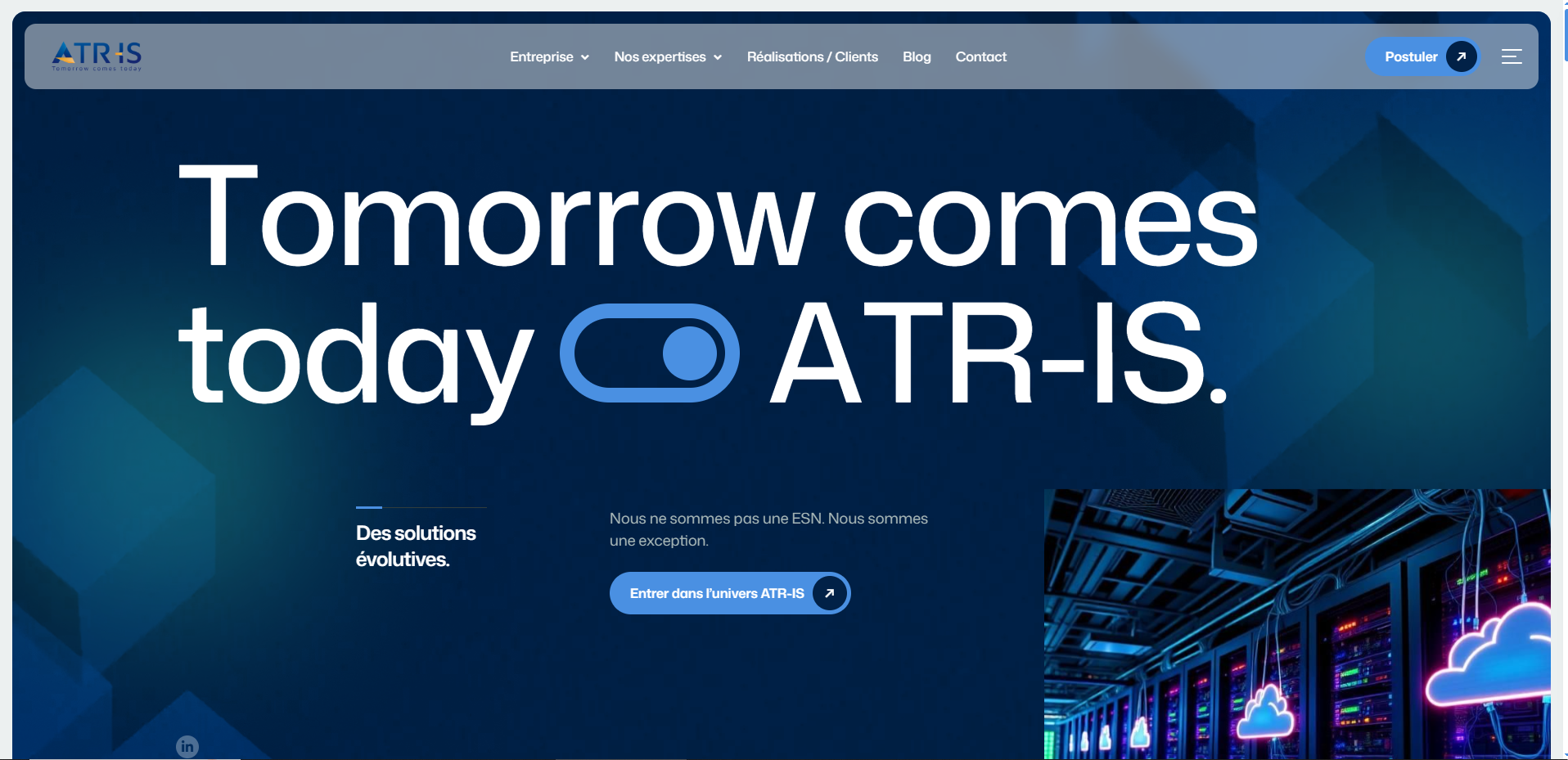
Task: Open the hamburger menu icon
Action: pyautogui.click(x=1512, y=56)
